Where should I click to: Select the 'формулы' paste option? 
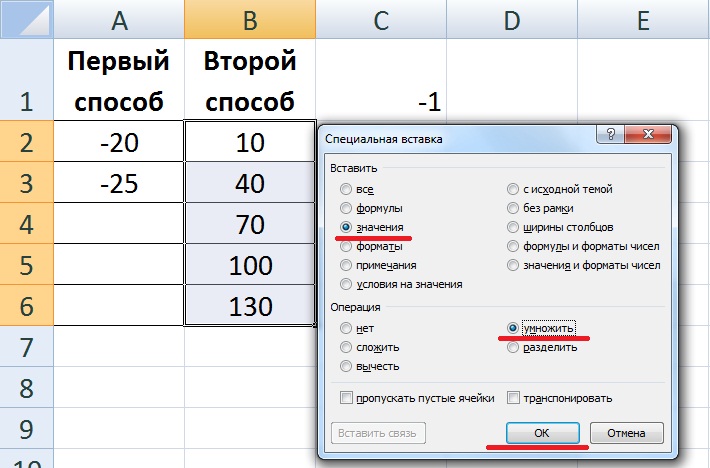[346, 208]
